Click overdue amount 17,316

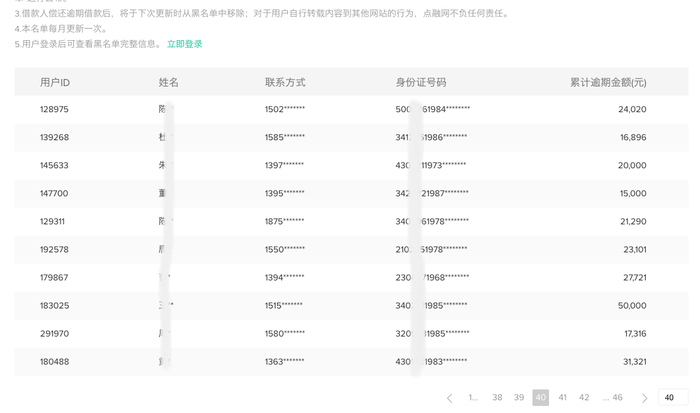pyautogui.click(x=635, y=334)
